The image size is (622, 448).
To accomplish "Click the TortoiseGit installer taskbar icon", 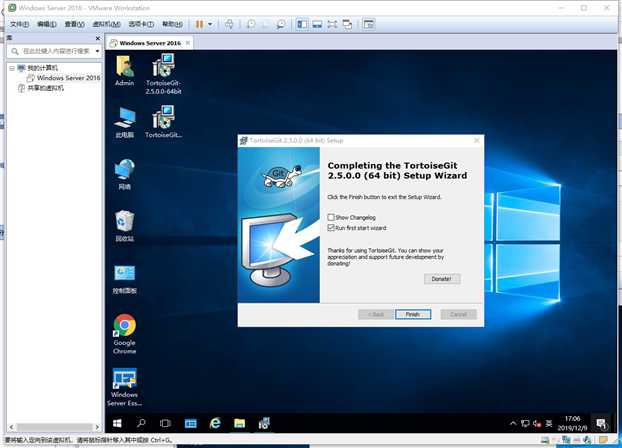I will point(264,423).
